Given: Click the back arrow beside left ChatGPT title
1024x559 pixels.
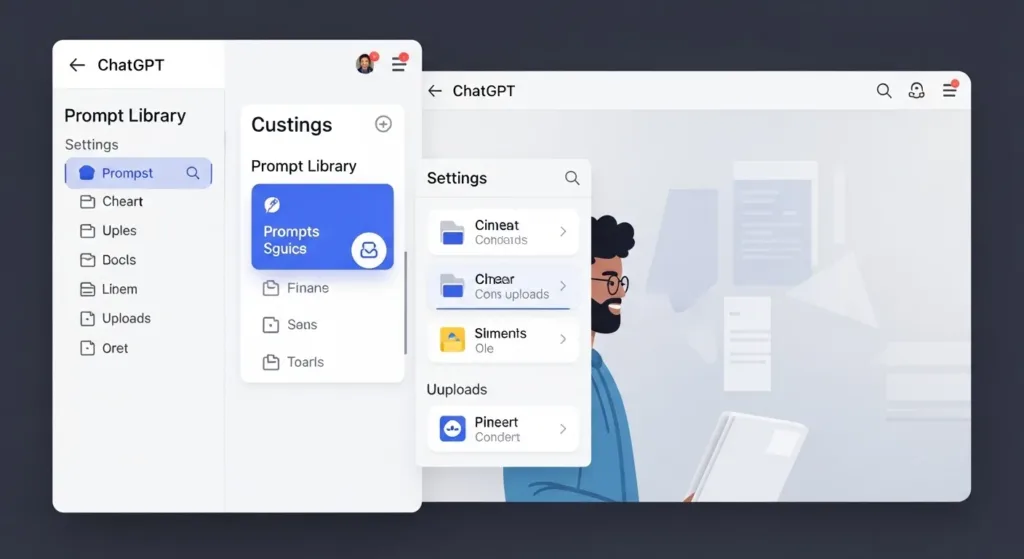Looking at the screenshot, I should 77,65.
